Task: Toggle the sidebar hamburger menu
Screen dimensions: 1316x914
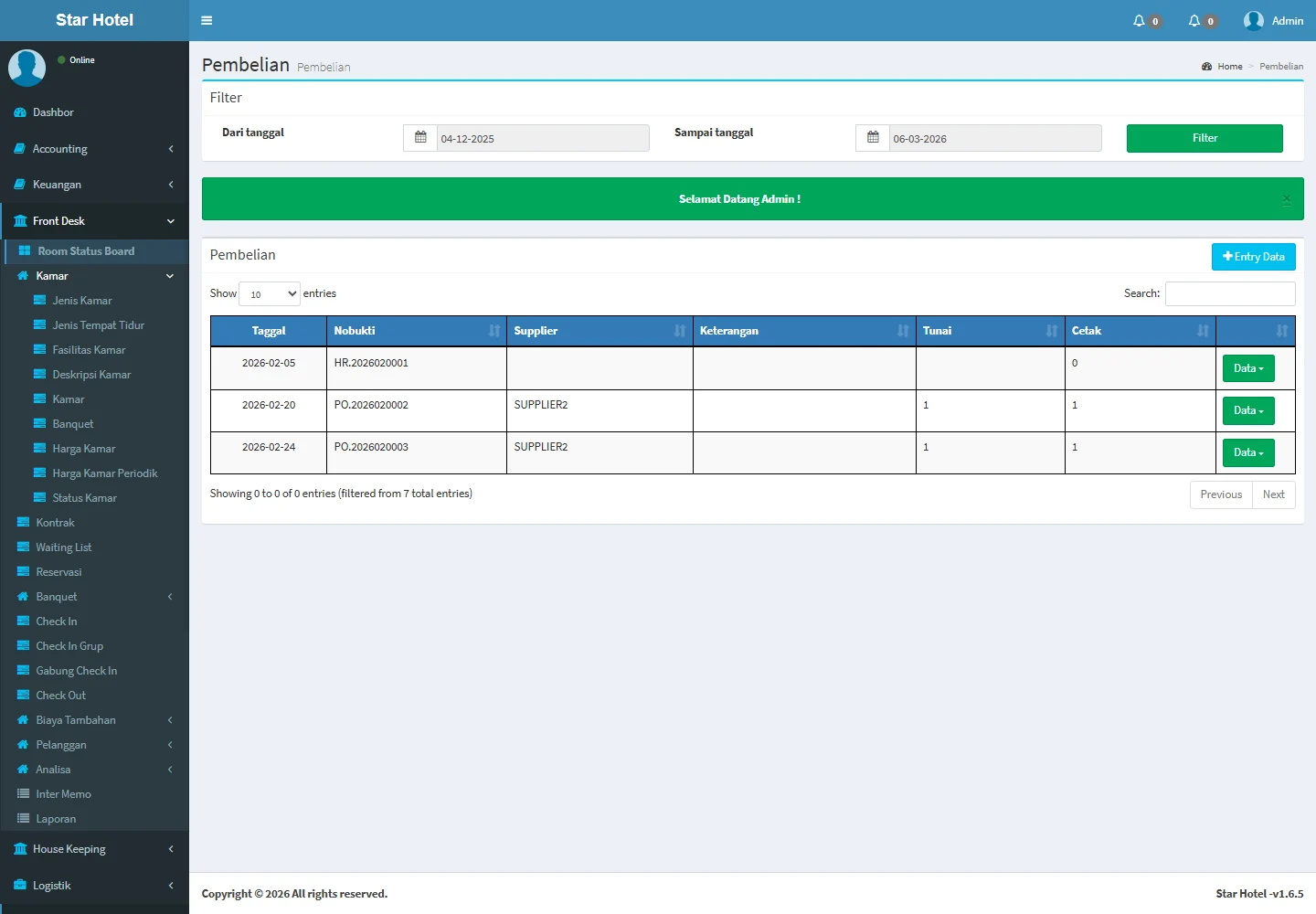Action: 207,20
